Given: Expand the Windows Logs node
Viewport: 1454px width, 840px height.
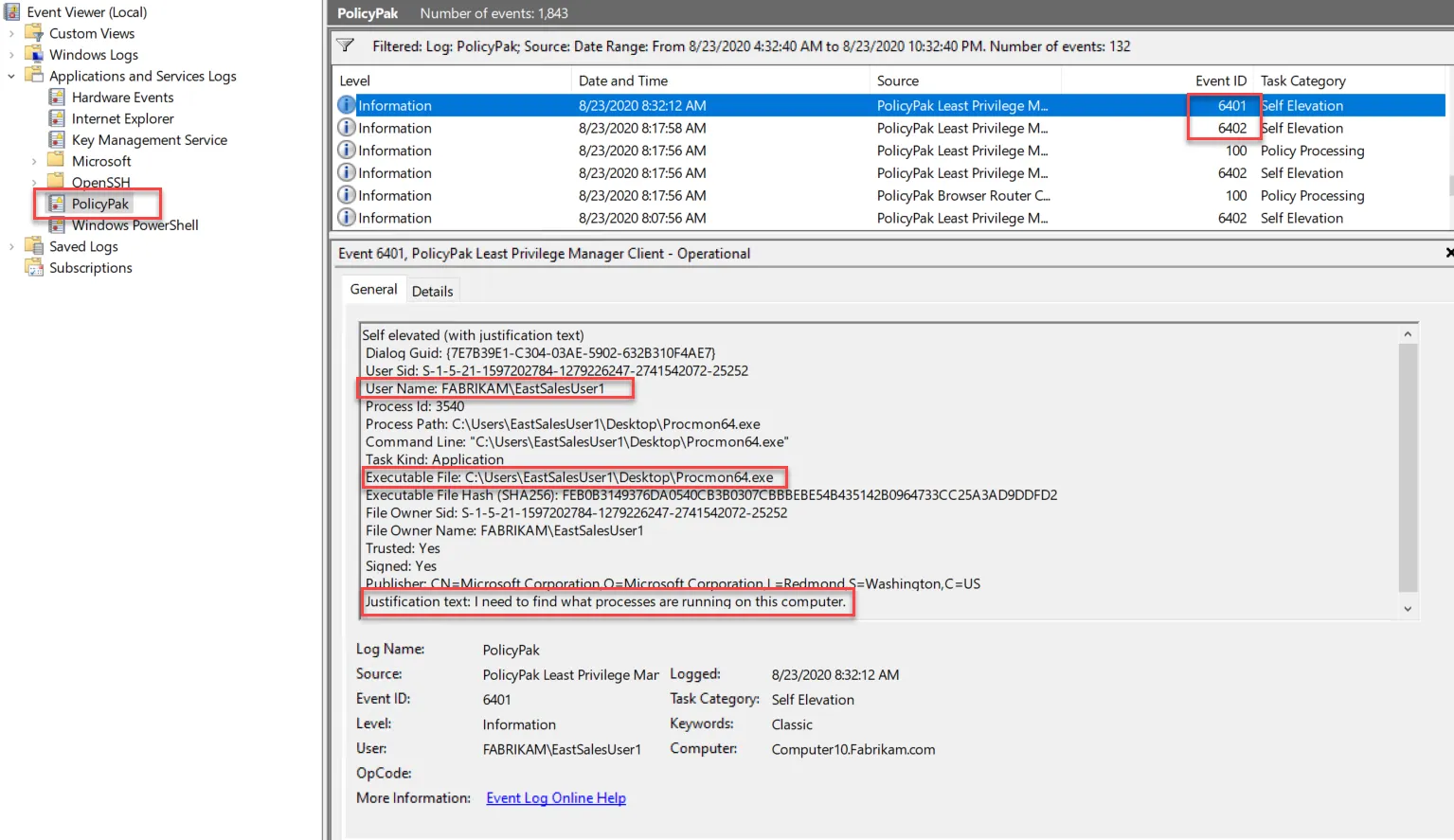Looking at the screenshot, I should click(x=11, y=55).
